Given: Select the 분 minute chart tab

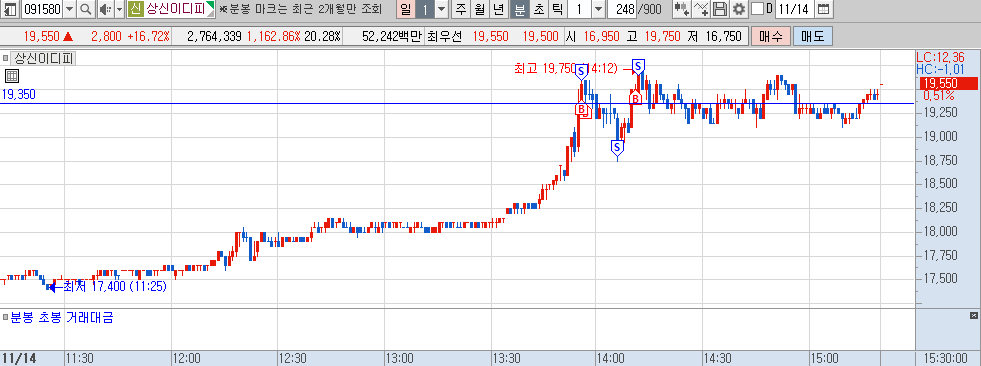Looking at the screenshot, I should [x=519, y=9].
